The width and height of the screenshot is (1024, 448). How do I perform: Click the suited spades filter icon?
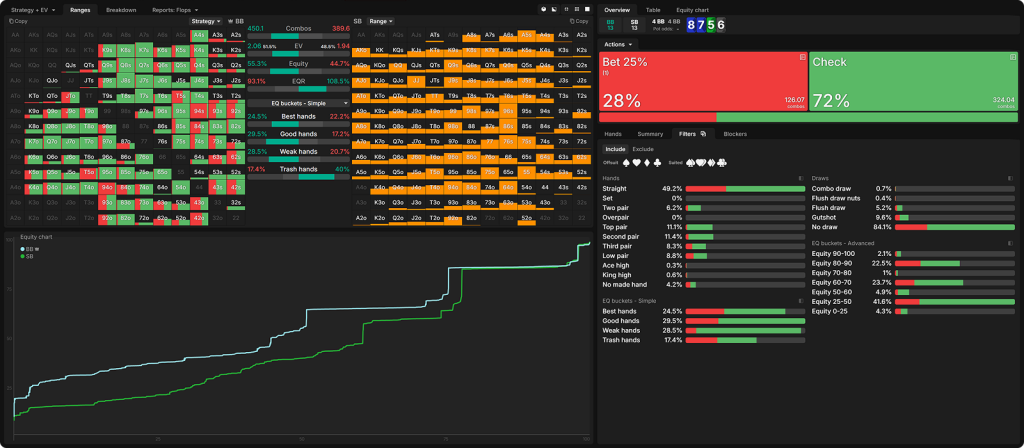[x=689, y=162]
